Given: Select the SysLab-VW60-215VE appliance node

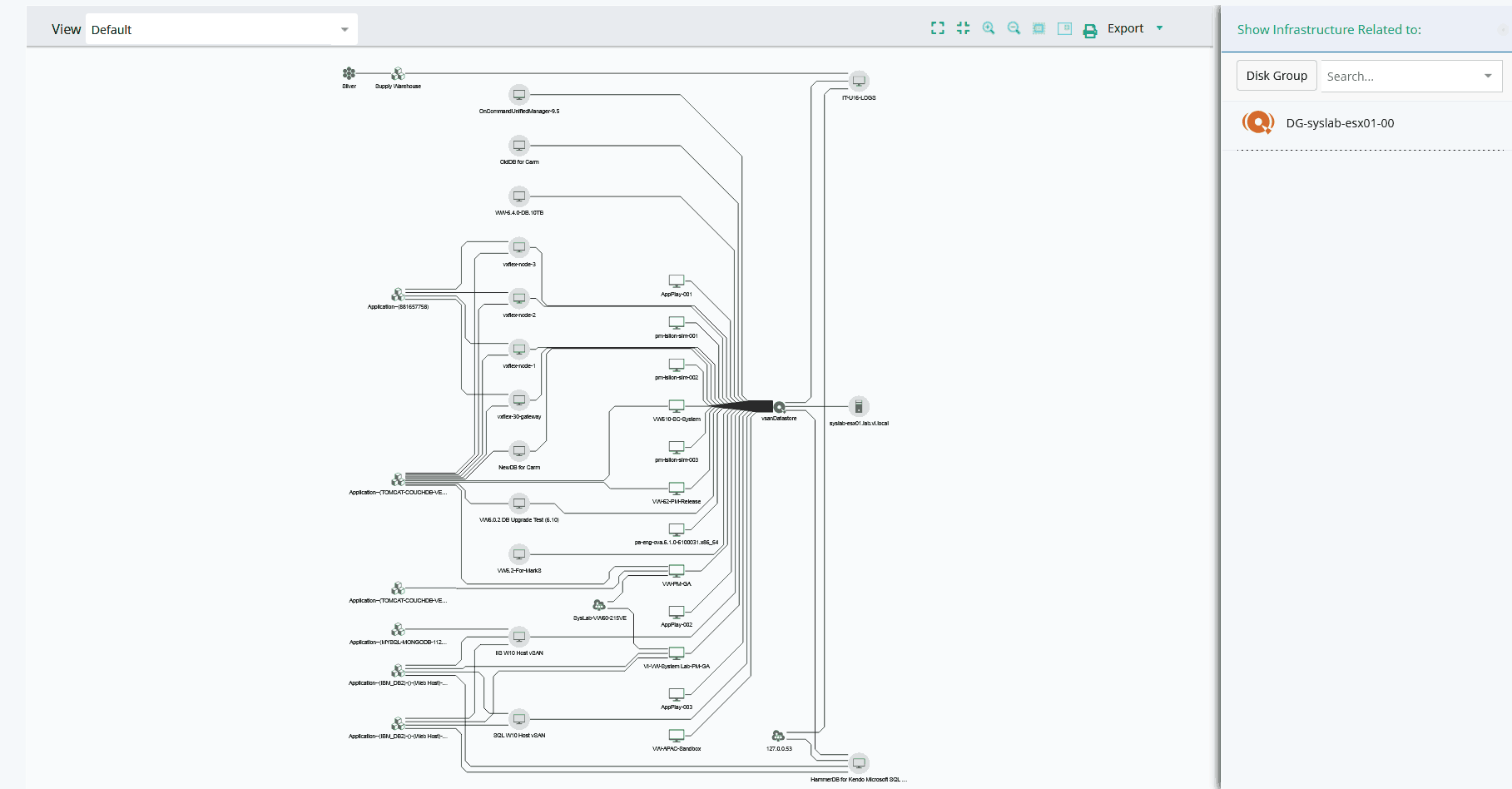Looking at the screenshot, I should coord(599,605).
